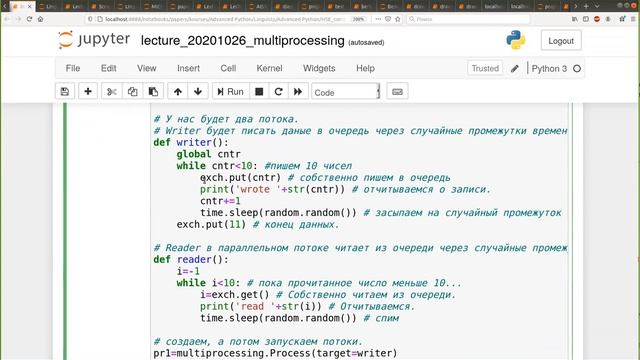Open the Kernel menu
Screen dimensions: 640x360
pyautogui.click(x=269, y=68)
